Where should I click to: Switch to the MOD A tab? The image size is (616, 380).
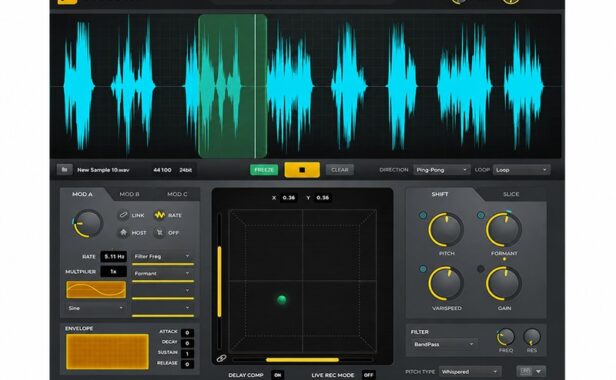pos(82,194)
